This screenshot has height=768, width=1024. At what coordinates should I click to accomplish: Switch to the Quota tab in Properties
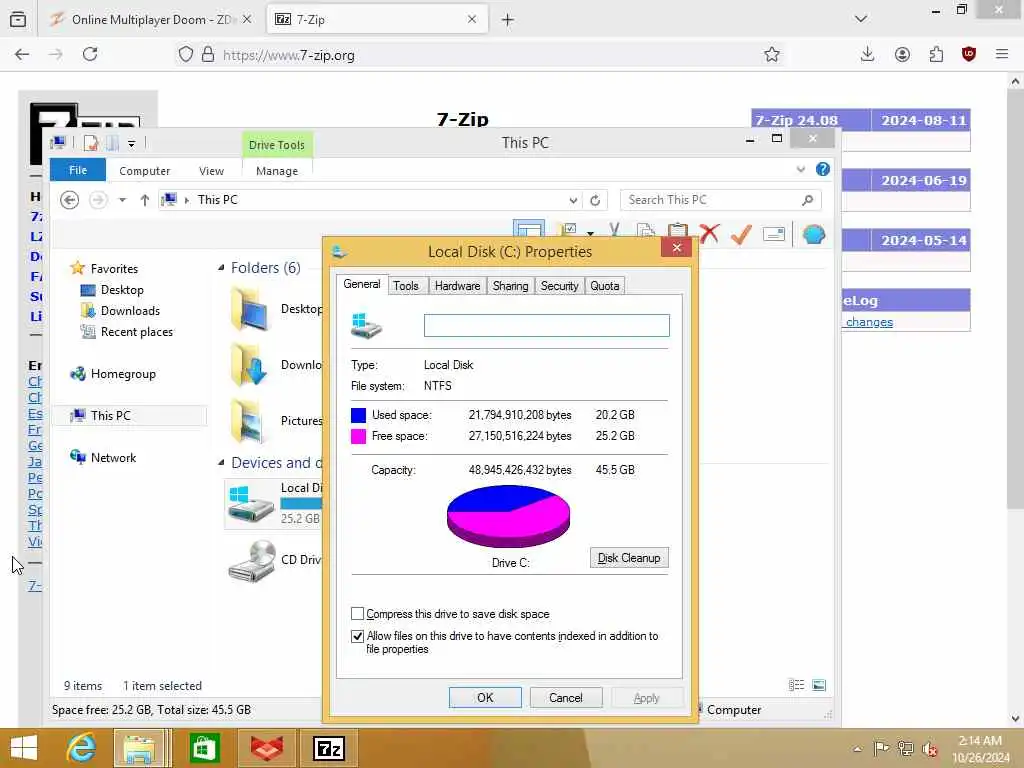605,286
